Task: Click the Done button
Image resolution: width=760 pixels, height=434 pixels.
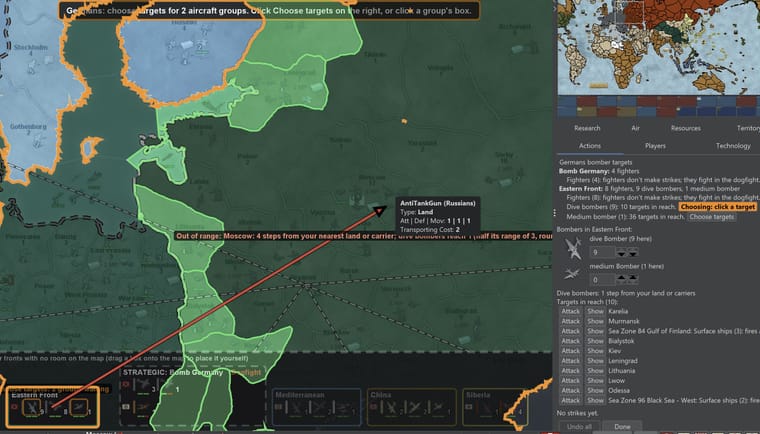Action: (x=622, y=427)
